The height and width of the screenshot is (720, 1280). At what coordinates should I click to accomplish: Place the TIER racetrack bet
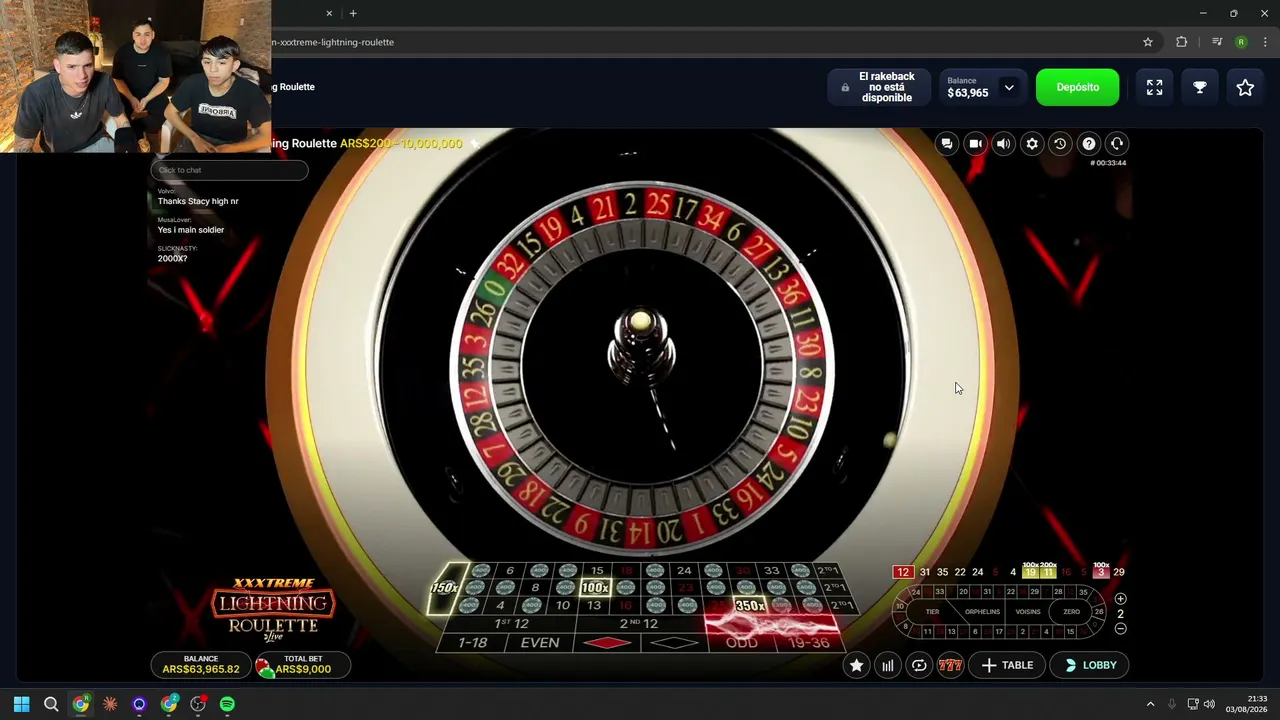[932, 612]
